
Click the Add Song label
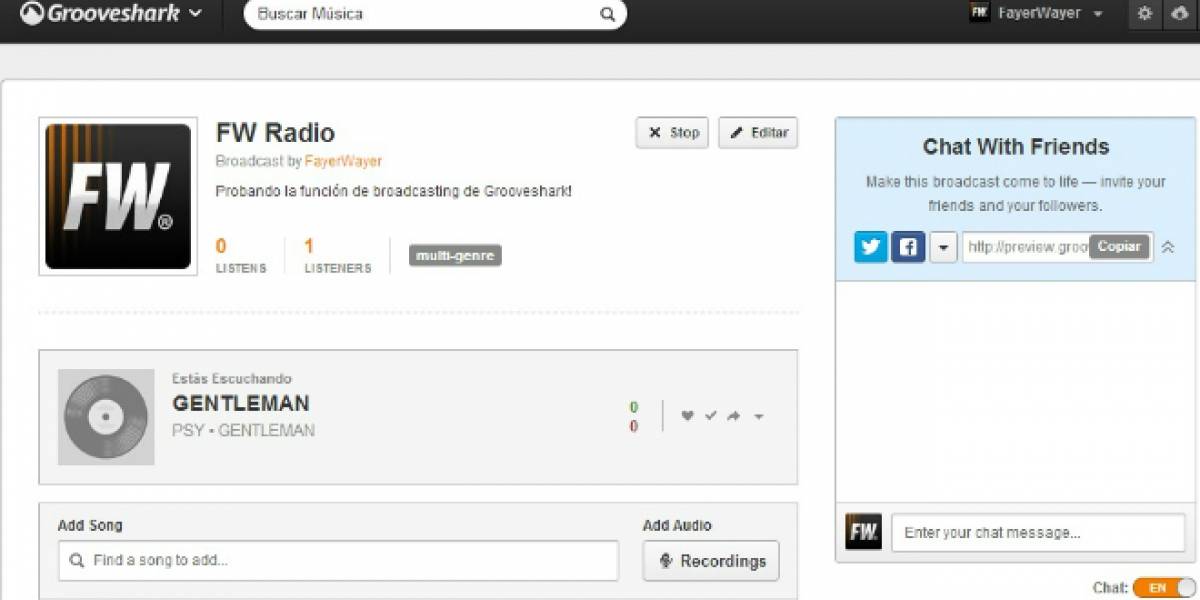tap(90, 525)
